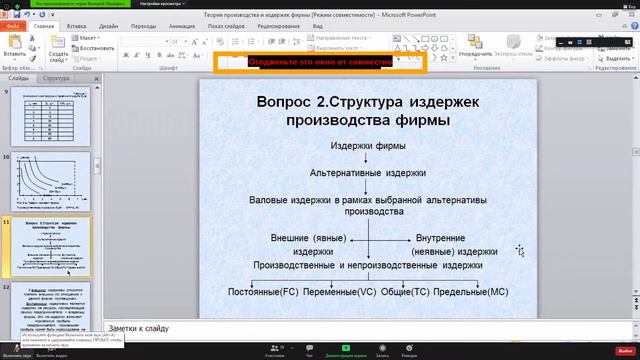The width and height of the screenshot is (640, 360).
Task: Open the Change Case Aa dropdown
Action: (x=198, y=55)
